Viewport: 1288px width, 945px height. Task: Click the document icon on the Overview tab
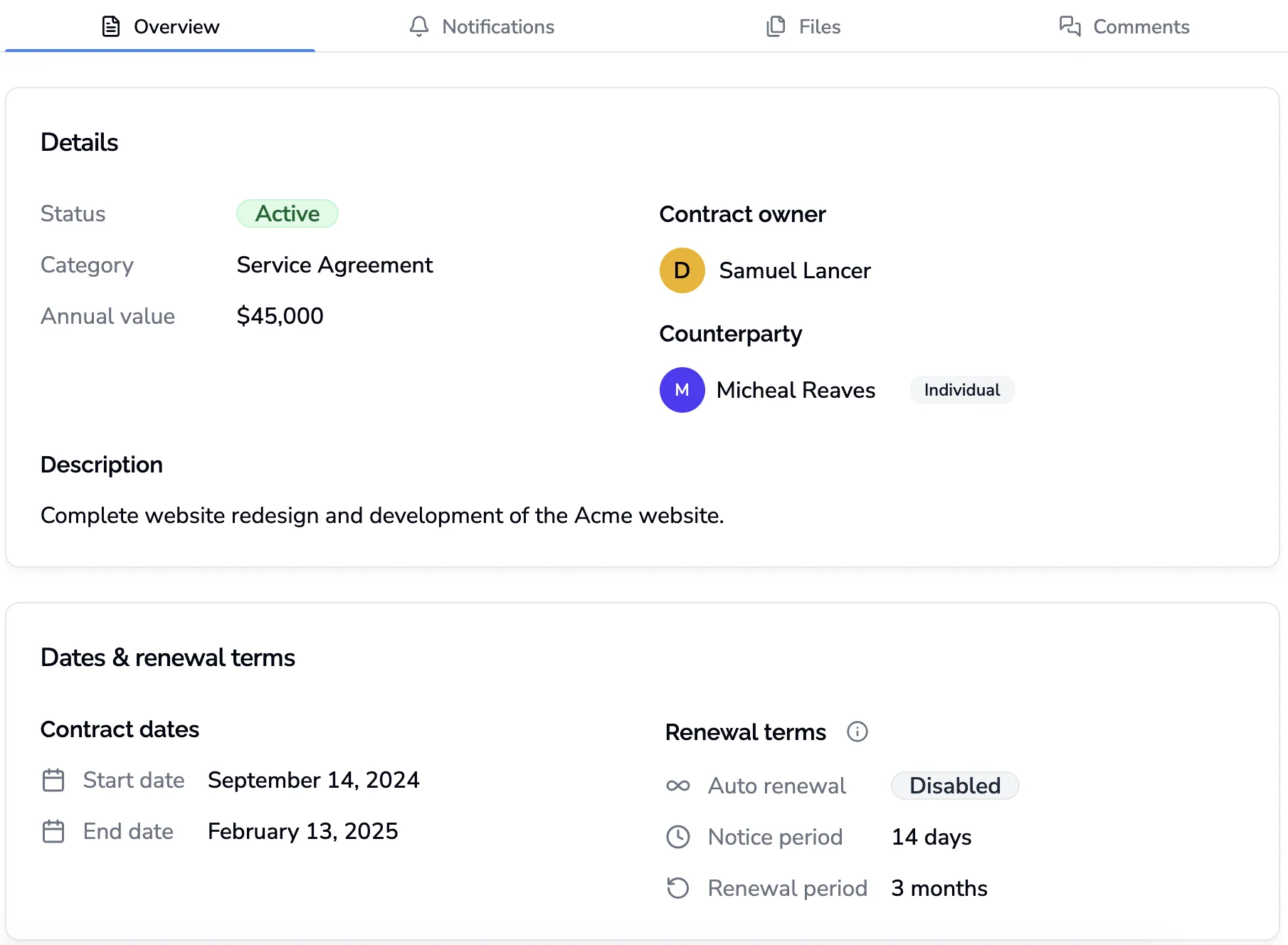click(110, 26)
